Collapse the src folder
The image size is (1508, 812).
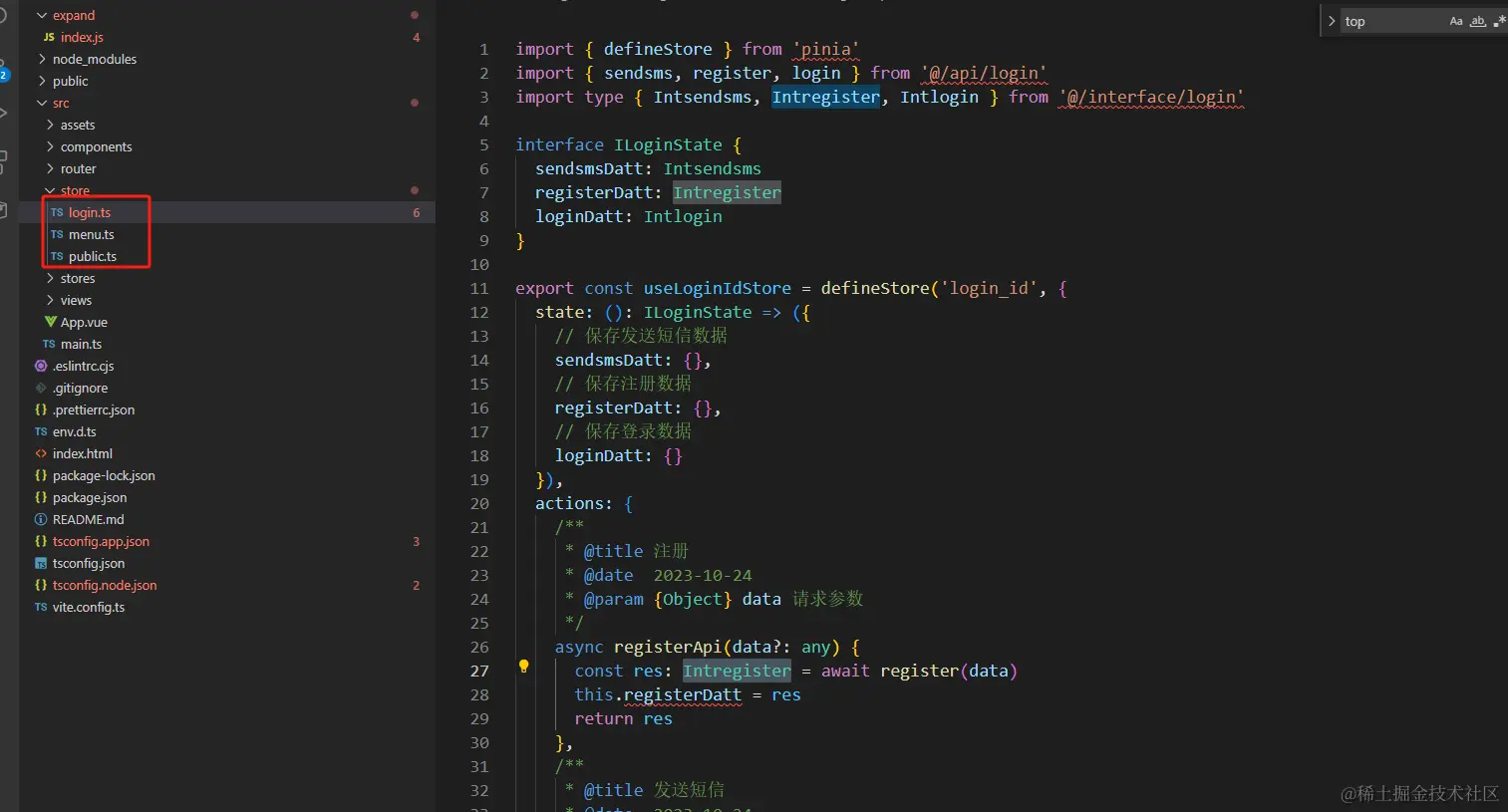pyautogui.click(x=42, y=103)
